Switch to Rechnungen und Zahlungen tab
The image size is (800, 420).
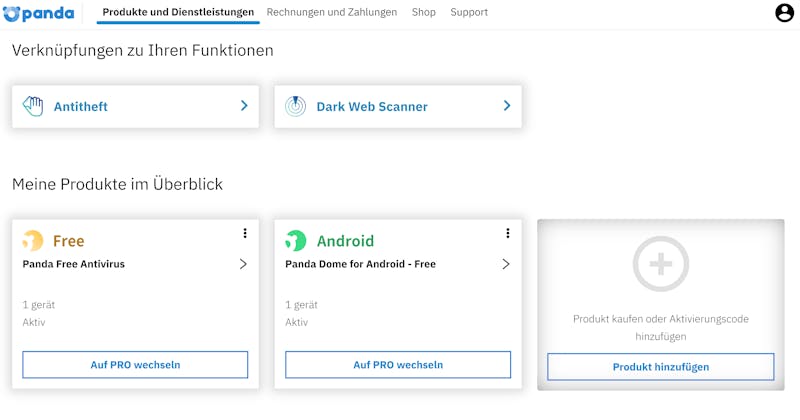pyautogui.click(x=332, y=12)
